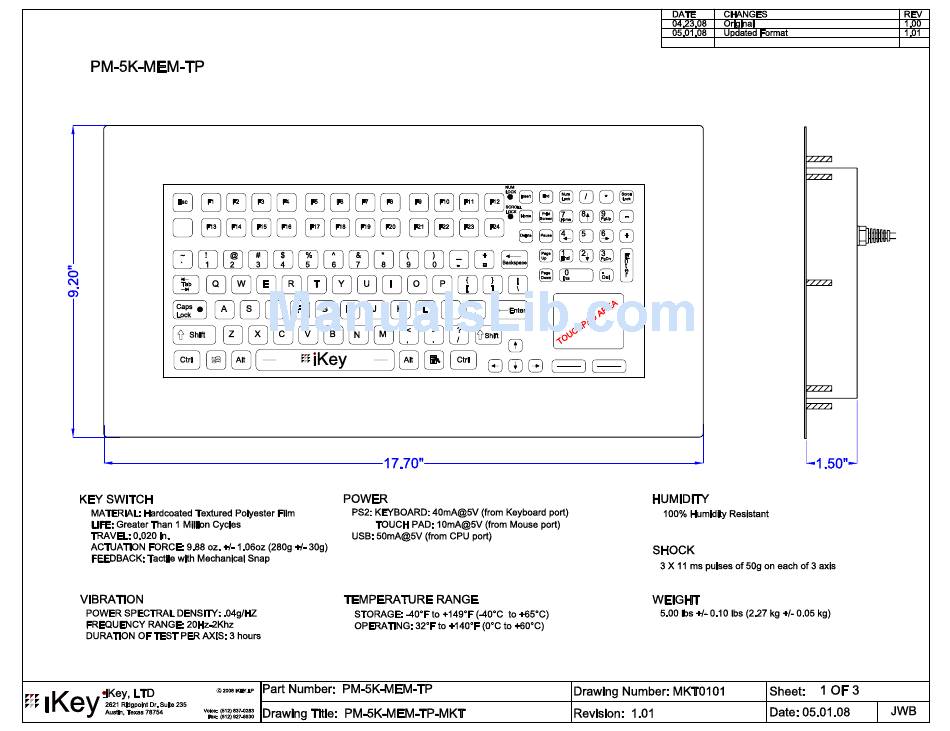Select the Original entry in the revision table
This screenshot has width=950, height=731.
coord(739,24)
